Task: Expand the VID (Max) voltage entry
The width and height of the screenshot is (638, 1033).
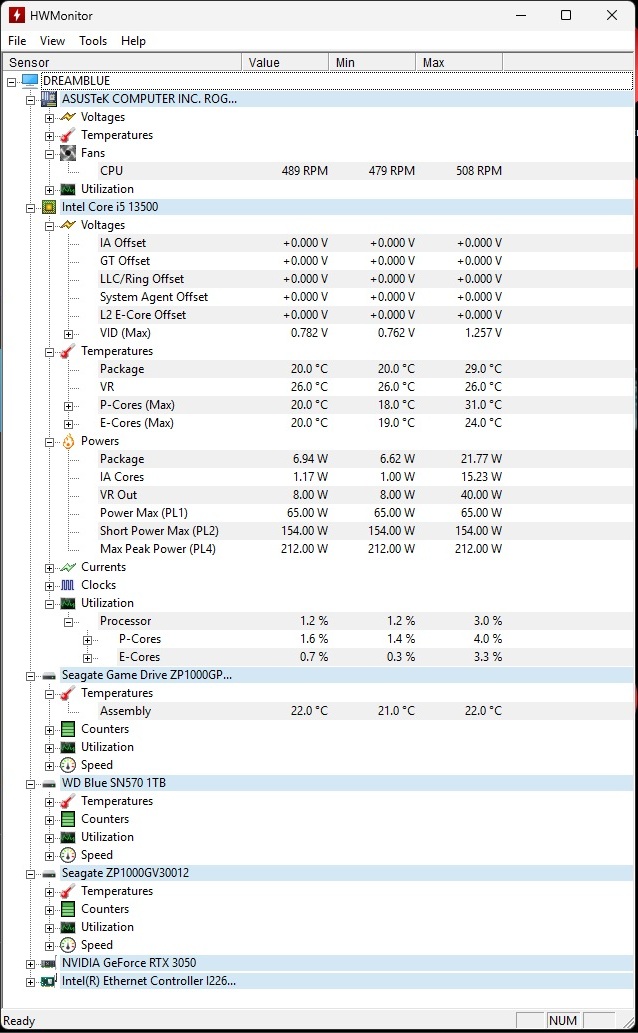Action: coord(69,334)
